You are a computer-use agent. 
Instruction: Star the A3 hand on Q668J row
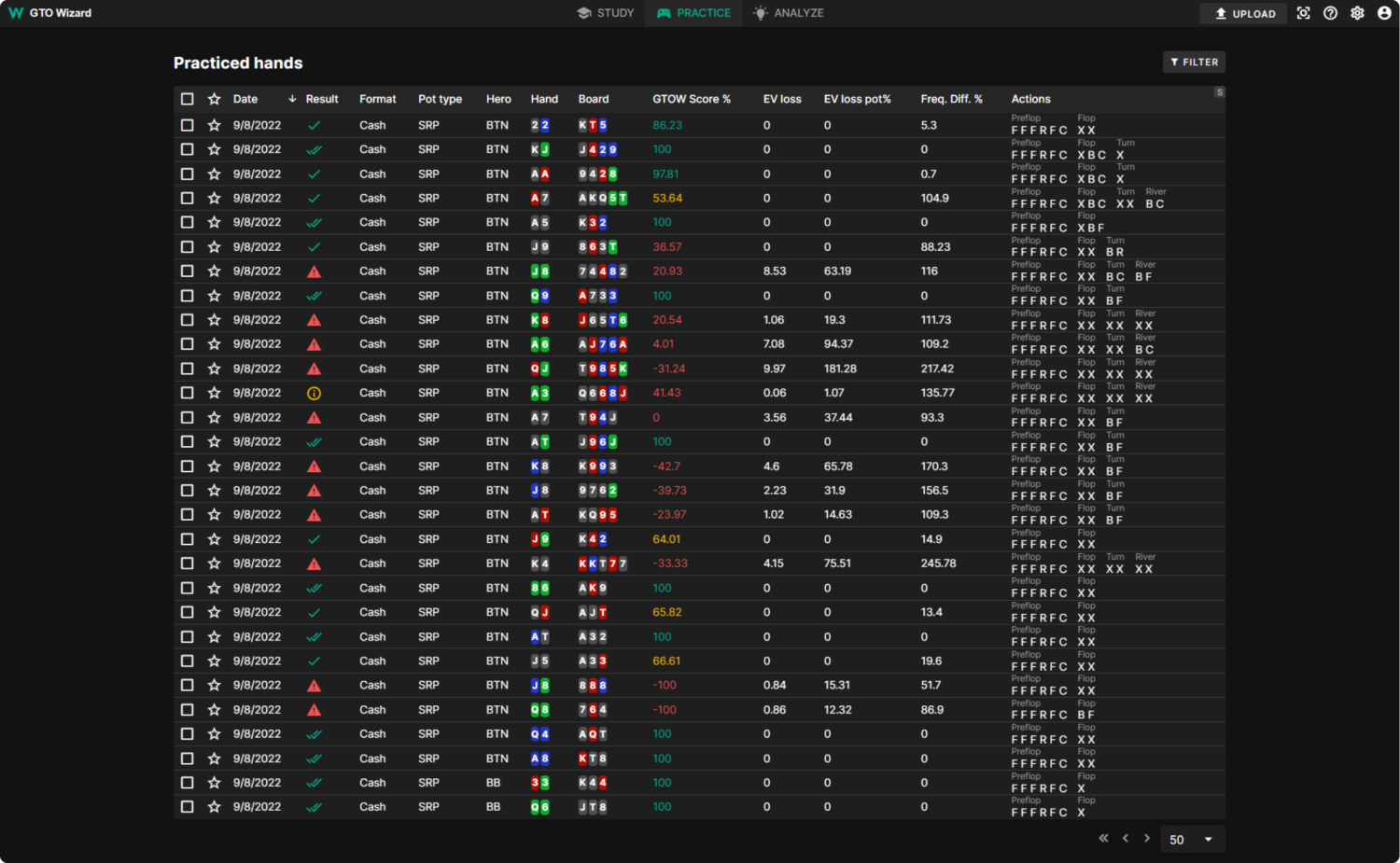click(214, 393)
